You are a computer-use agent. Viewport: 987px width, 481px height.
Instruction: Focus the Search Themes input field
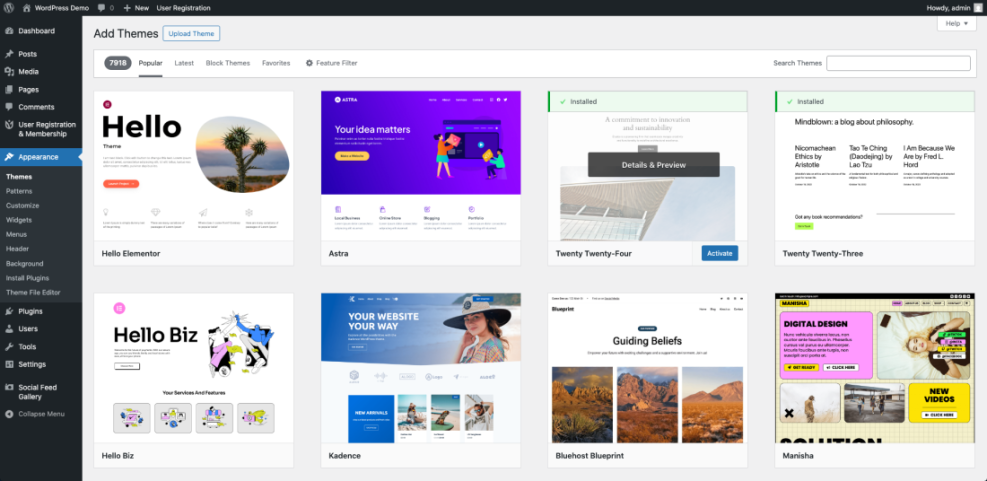pos(898,63)
